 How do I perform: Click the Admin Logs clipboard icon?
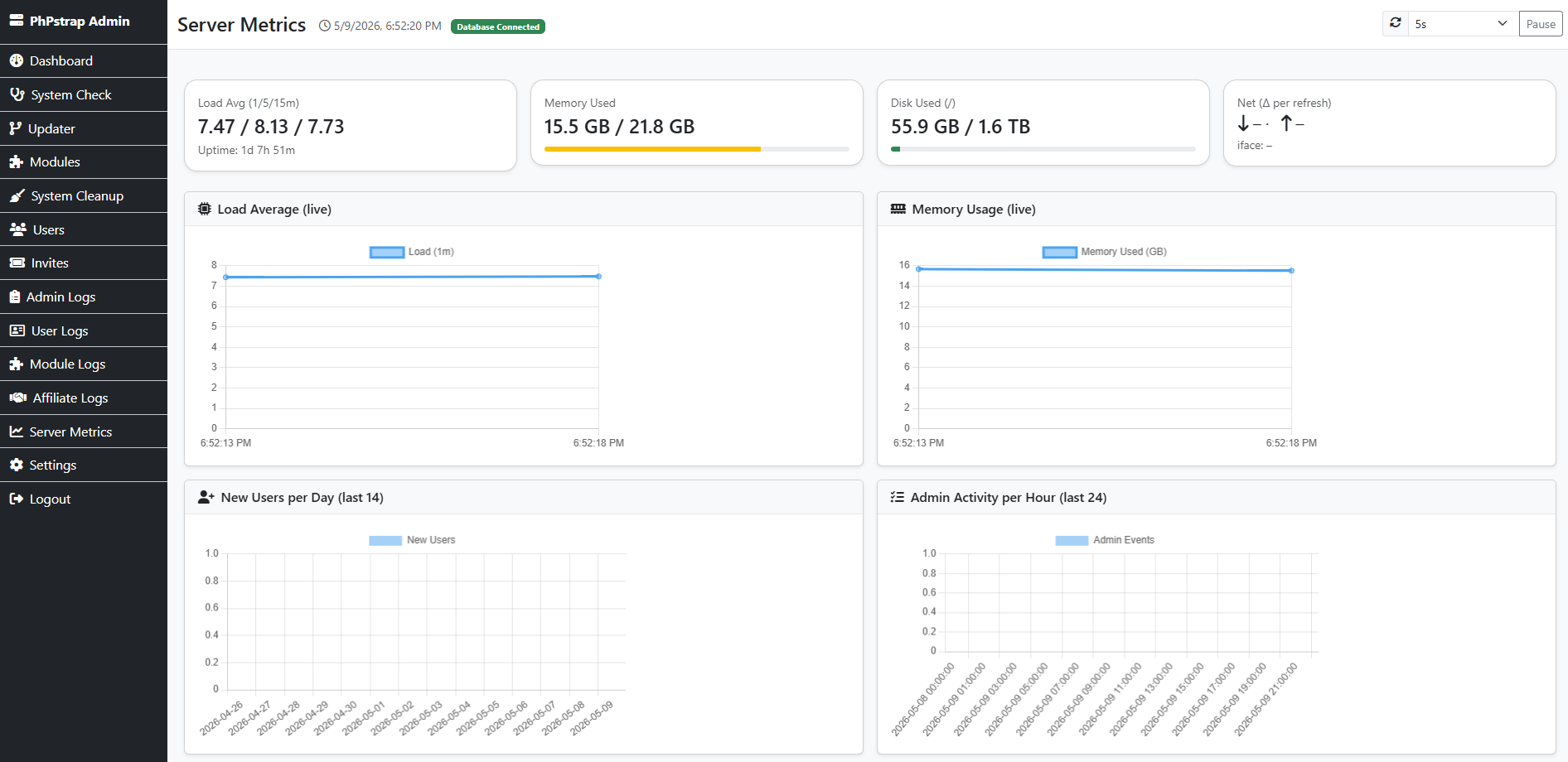pyautogui.click(x=15, y=297)
